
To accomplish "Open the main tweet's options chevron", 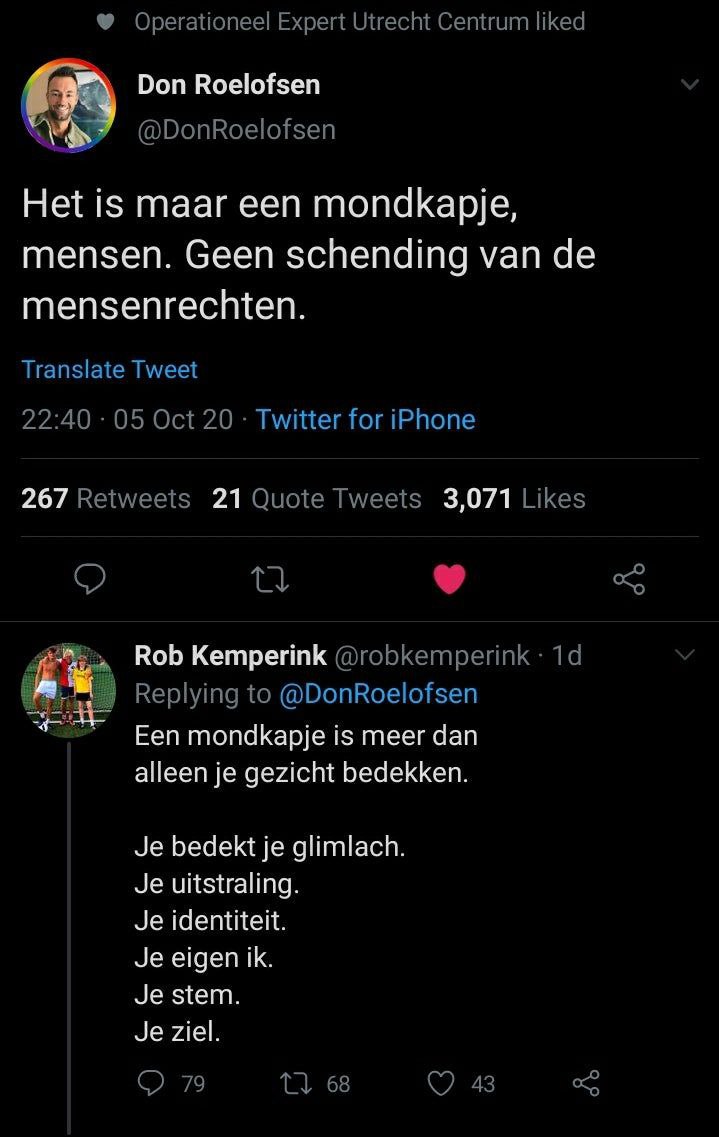I will [689, 85].
